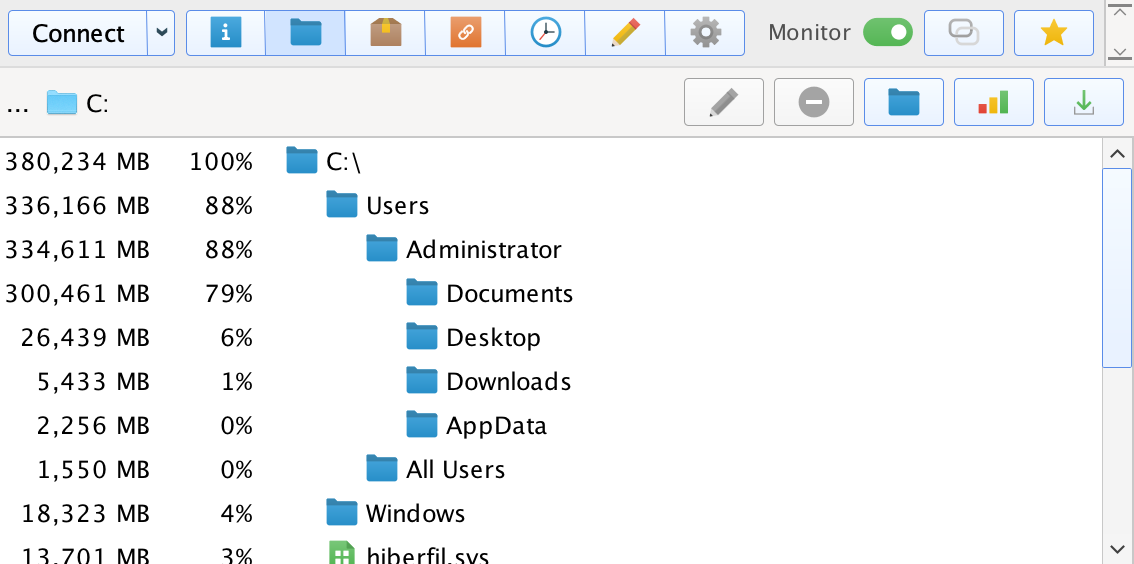1134x564 pixels.
Task: Click the 380,234 MB size value
Action: tap(77, 162)
